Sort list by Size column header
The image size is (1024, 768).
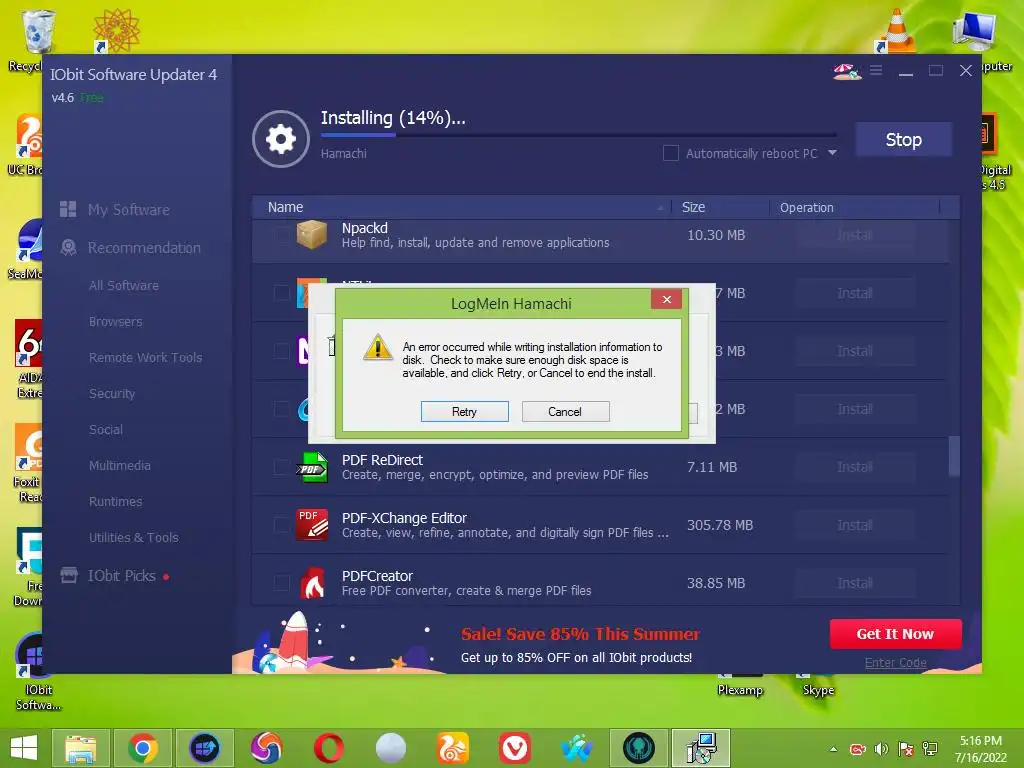tap(693, 207)
